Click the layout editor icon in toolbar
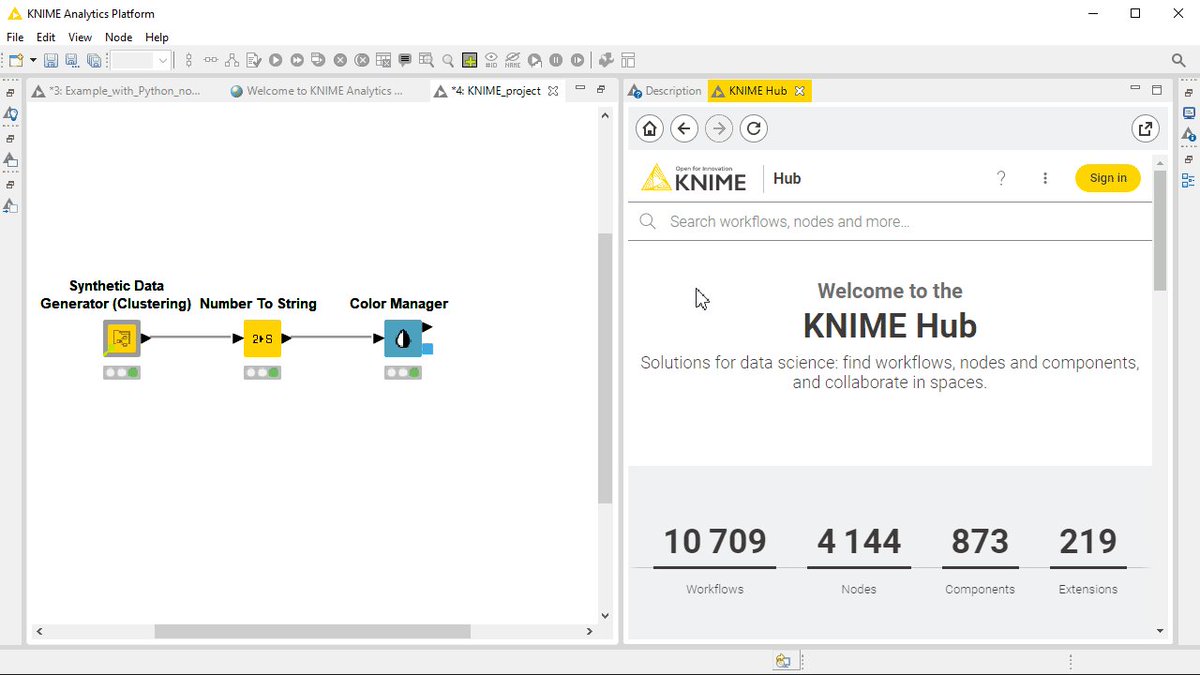This screenshot has height=675, width=1200. [628, 60]
